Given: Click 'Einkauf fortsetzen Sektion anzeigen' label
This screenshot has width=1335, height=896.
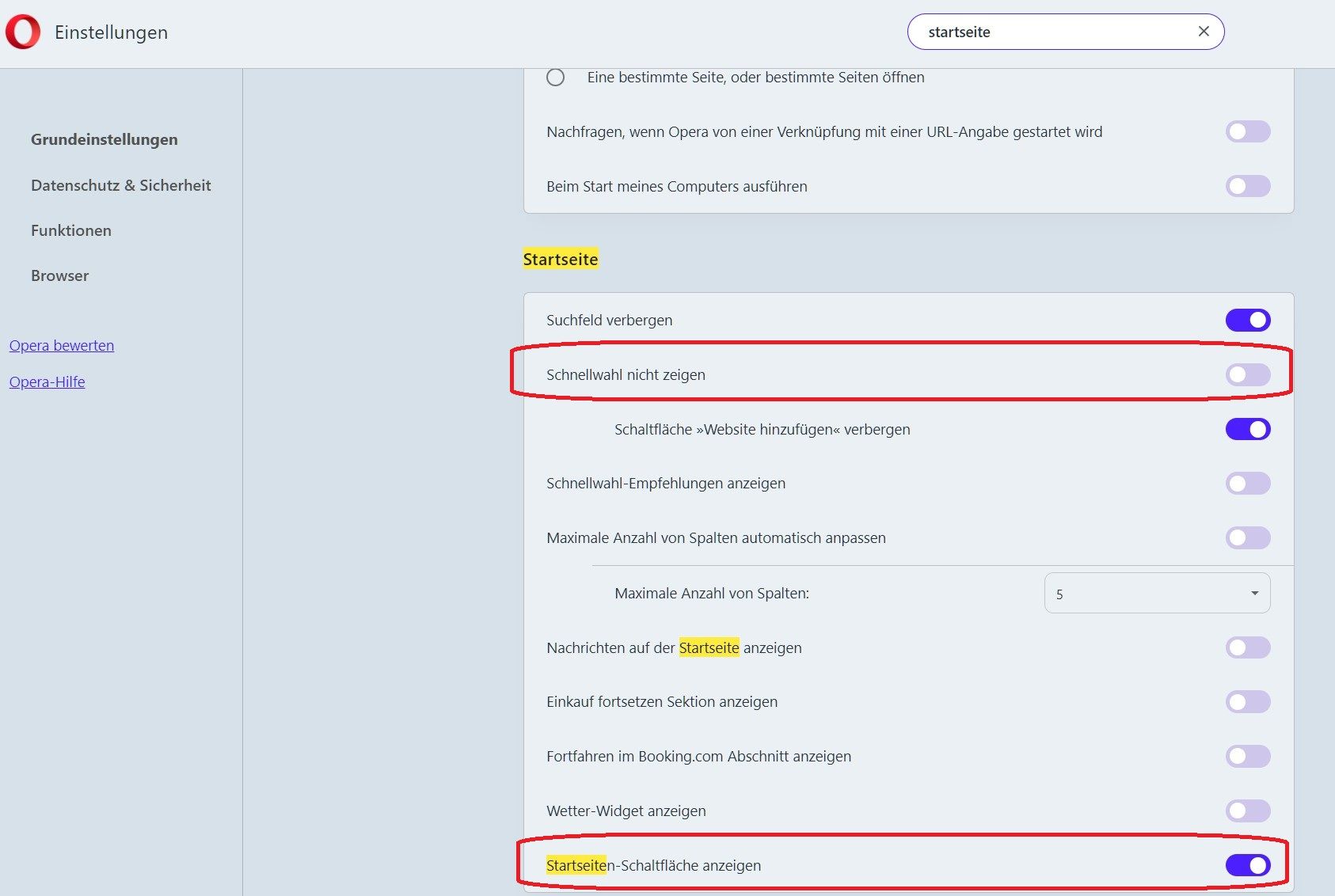Looking at the screenshot, I should coord(662,701).
